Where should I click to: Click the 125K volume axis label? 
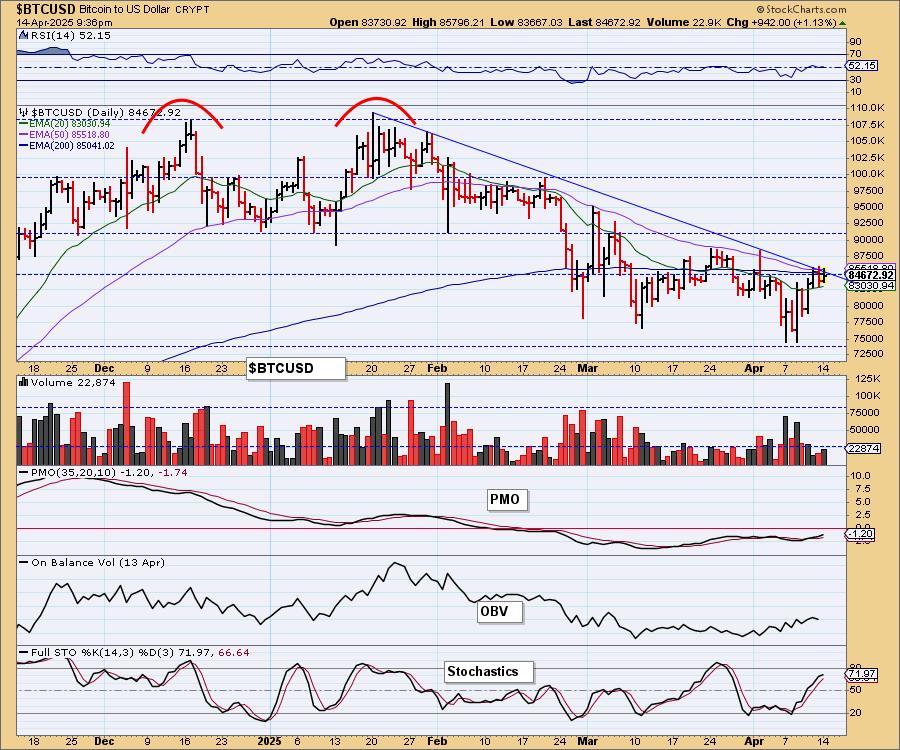[867, 379]
